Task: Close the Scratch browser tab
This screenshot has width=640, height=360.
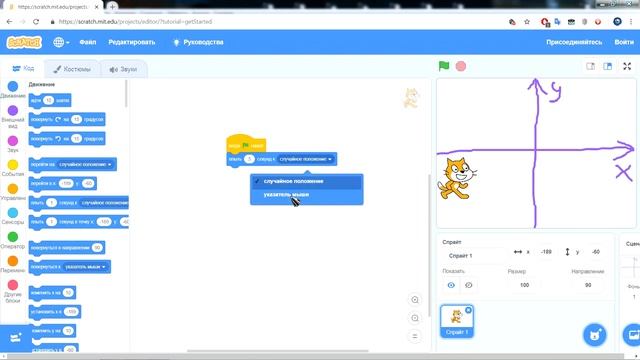Action: [x=97, y=7]
